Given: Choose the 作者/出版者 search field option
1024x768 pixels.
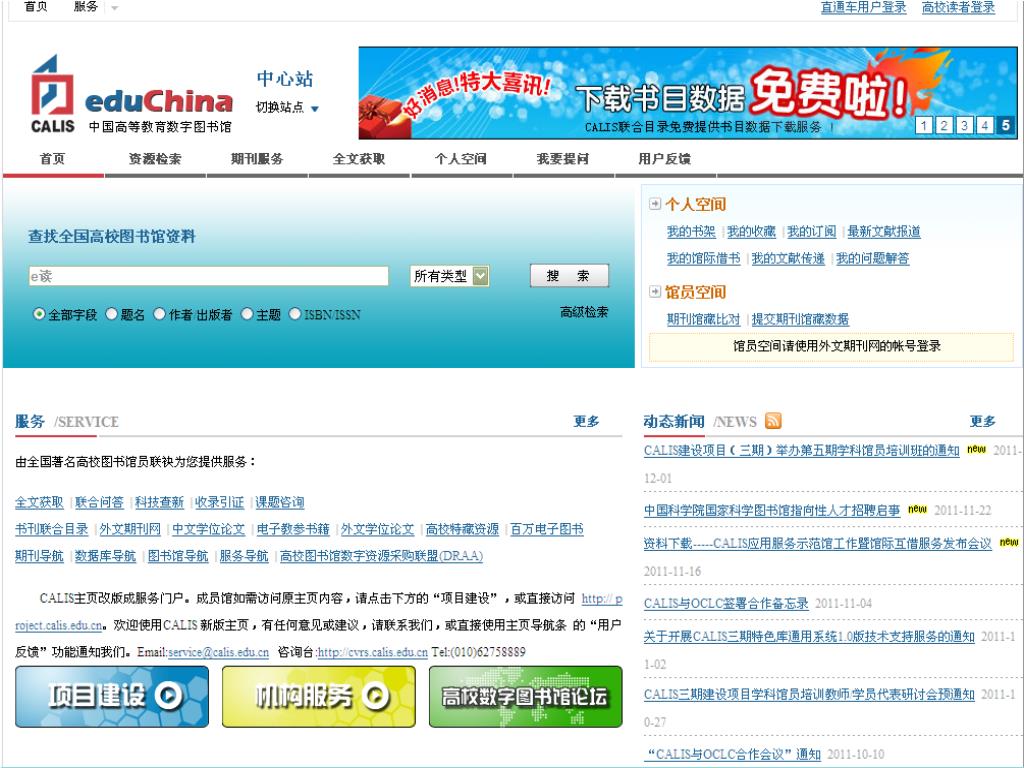Looking at the screenshot, I should point(159,314).
